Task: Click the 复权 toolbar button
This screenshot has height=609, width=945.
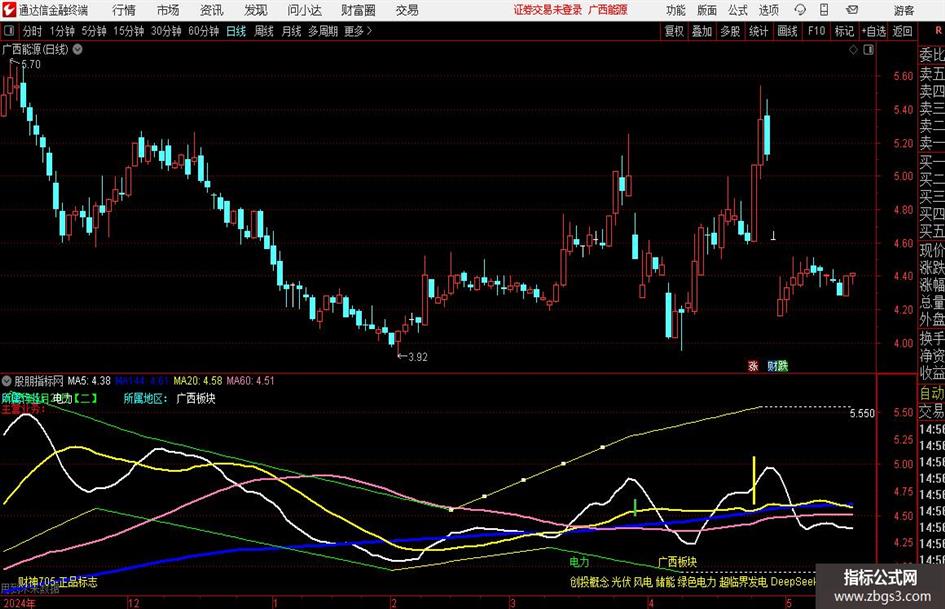Action: [x=674, y=31]
